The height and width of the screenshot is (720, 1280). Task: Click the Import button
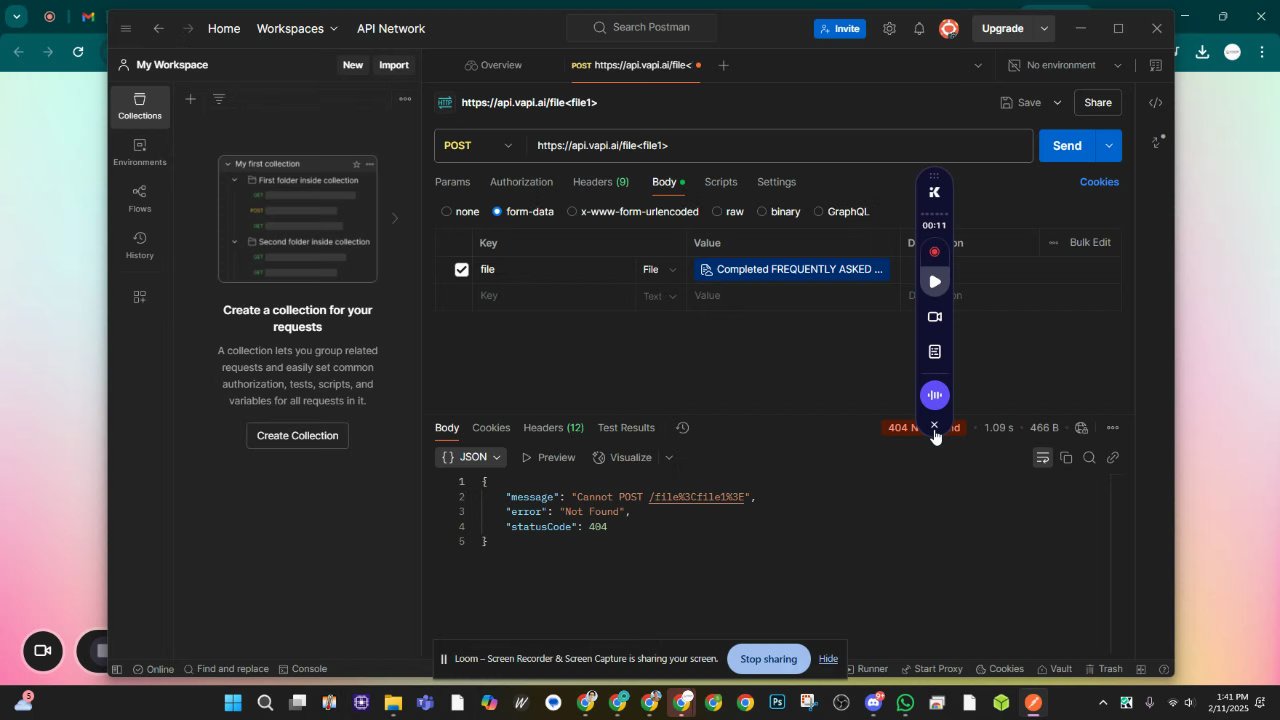(x=393, y=65)
